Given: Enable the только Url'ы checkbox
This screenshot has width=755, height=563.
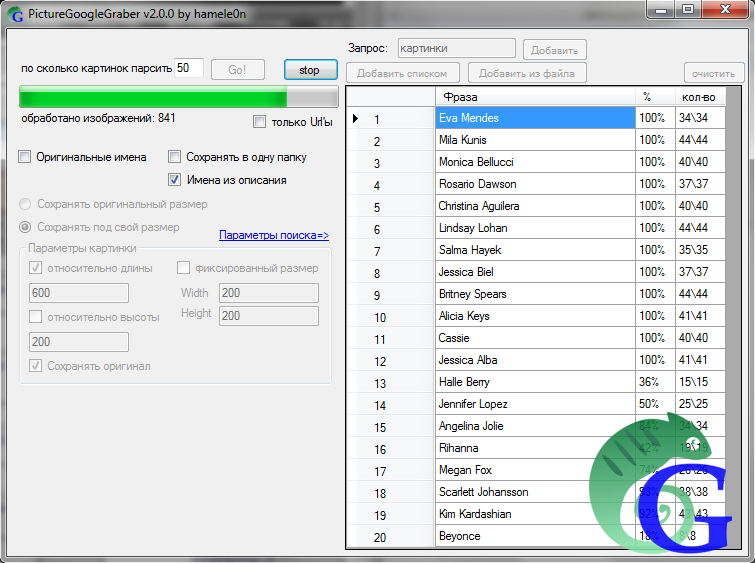Looking at the screenshot, I should point(260,122).
